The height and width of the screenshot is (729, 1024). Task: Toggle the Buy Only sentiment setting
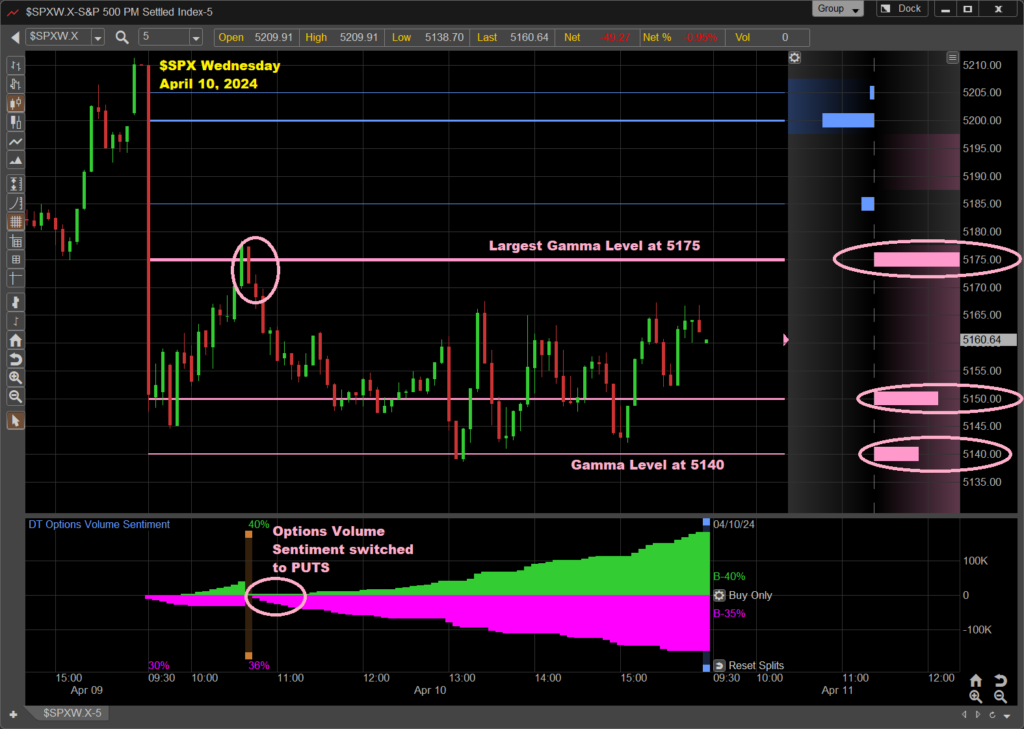click(719, 595)
